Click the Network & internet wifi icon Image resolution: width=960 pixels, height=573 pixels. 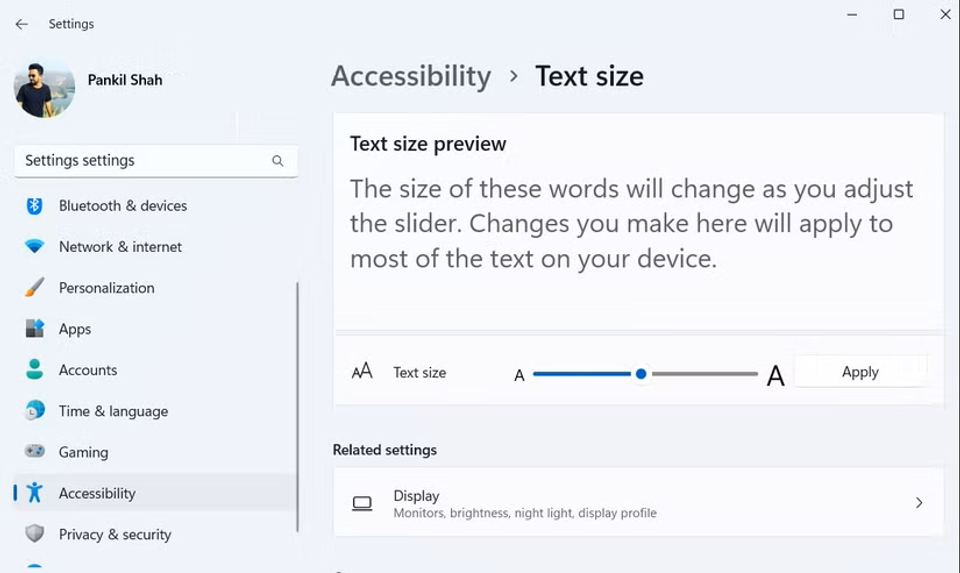[34, 247]
